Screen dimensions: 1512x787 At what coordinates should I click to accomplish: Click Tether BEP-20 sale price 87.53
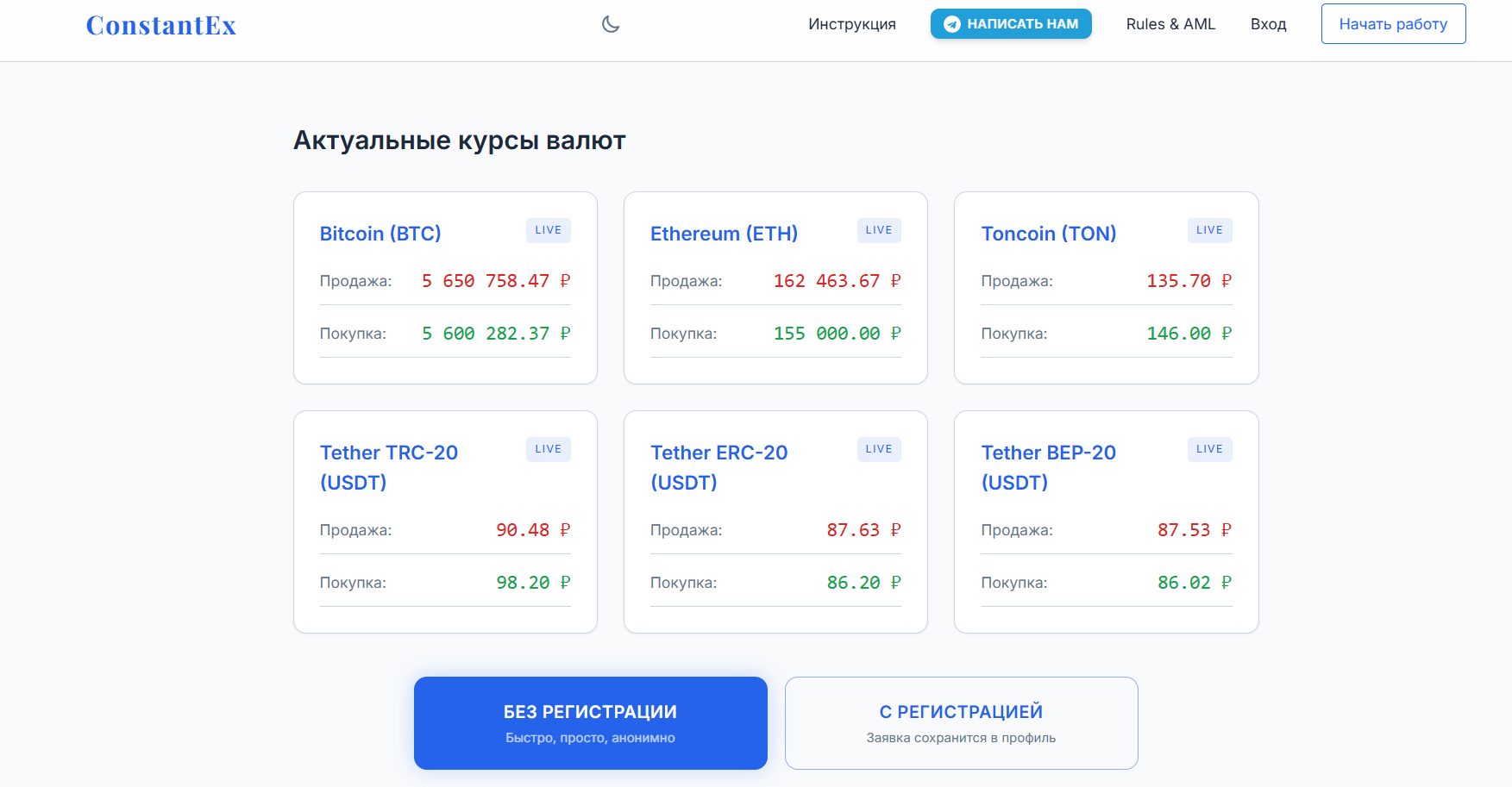point(1195,530)
